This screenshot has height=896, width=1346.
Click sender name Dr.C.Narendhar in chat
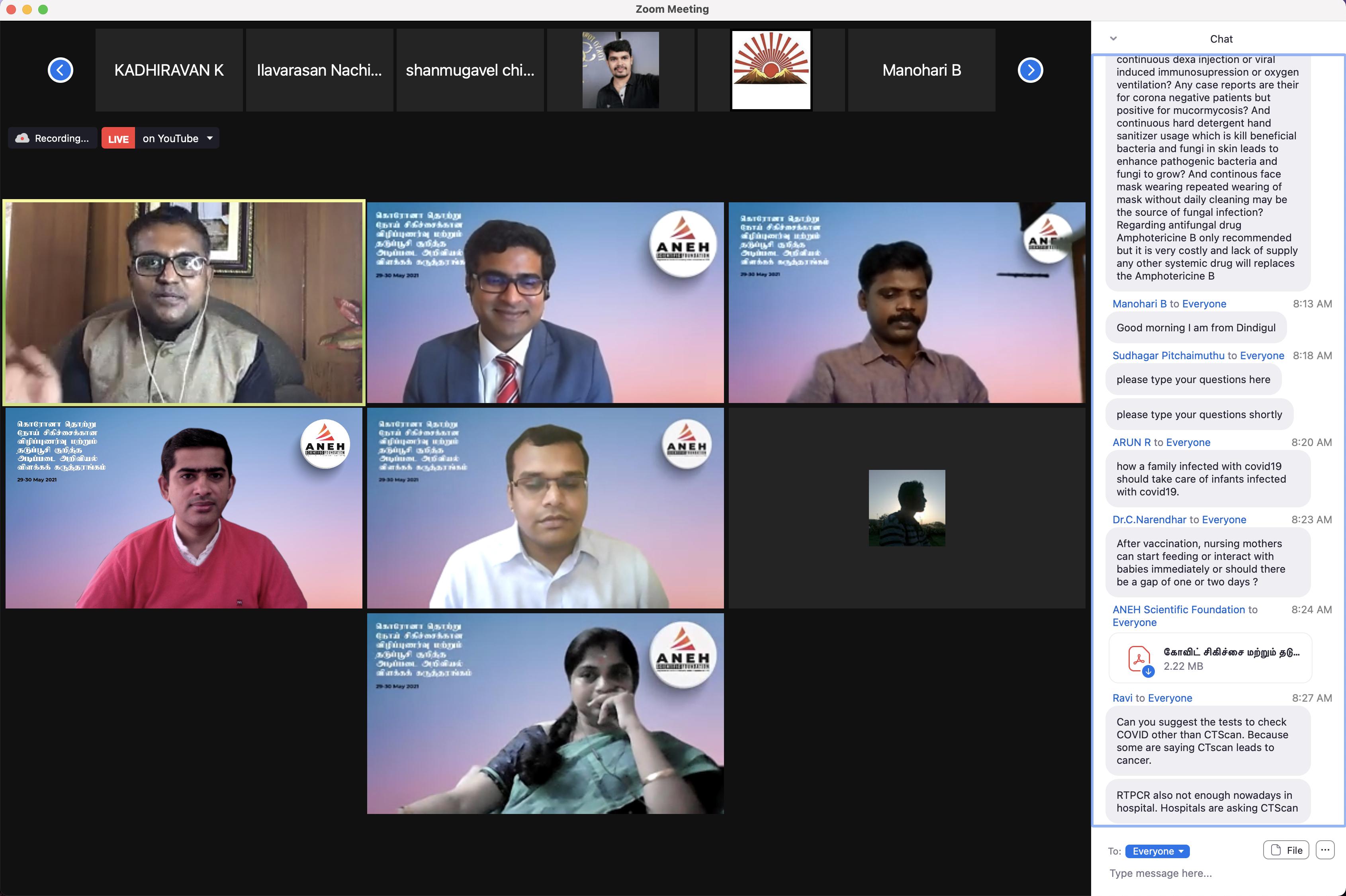[x=1149, y=519]
